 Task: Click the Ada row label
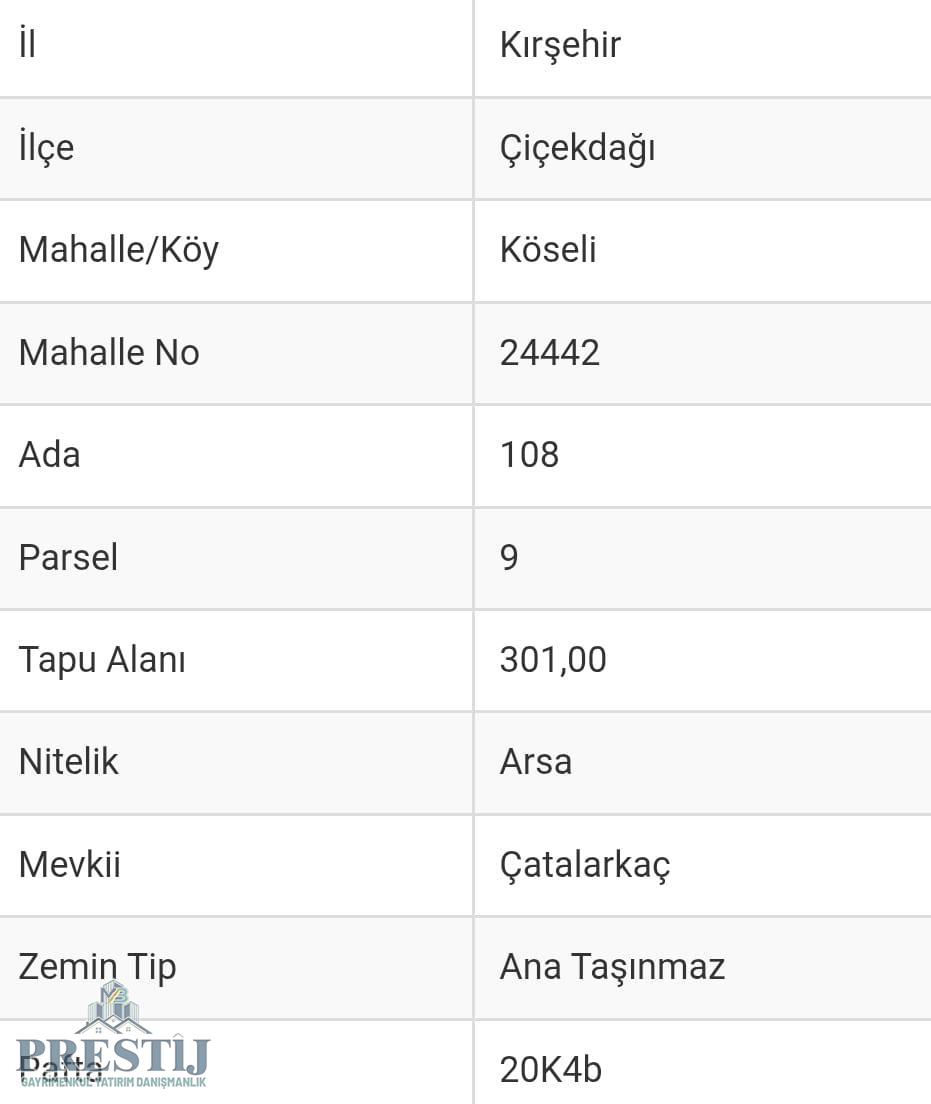pos(49,455)
